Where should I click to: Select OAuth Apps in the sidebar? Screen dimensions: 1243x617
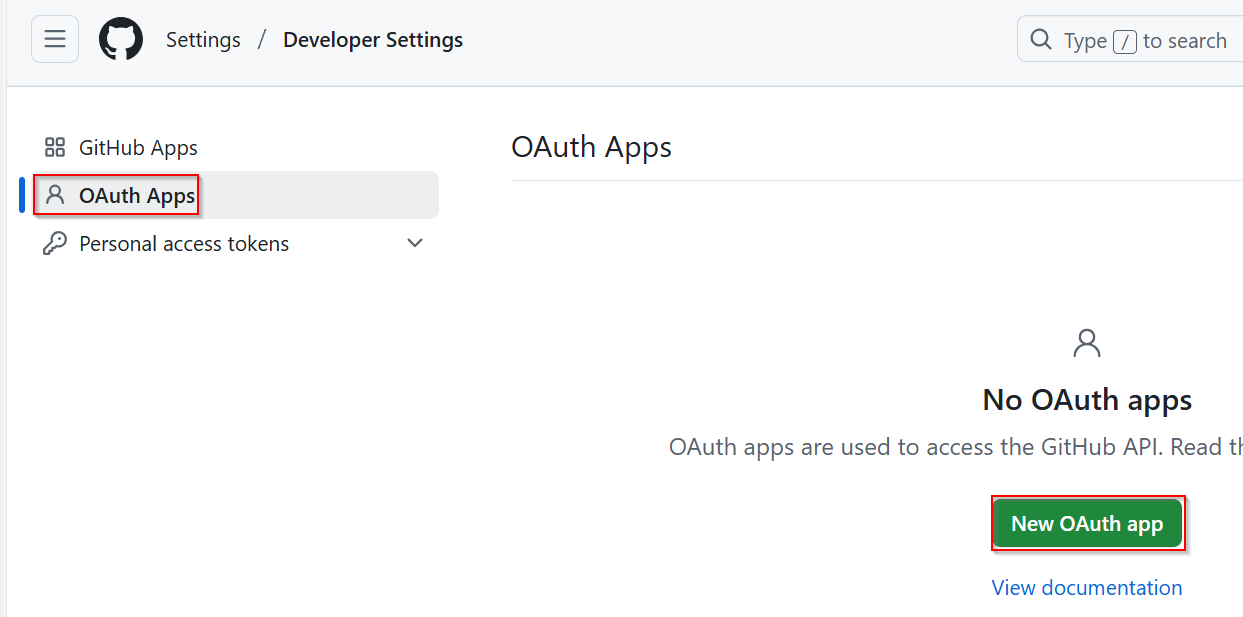(x=137, y=195)
